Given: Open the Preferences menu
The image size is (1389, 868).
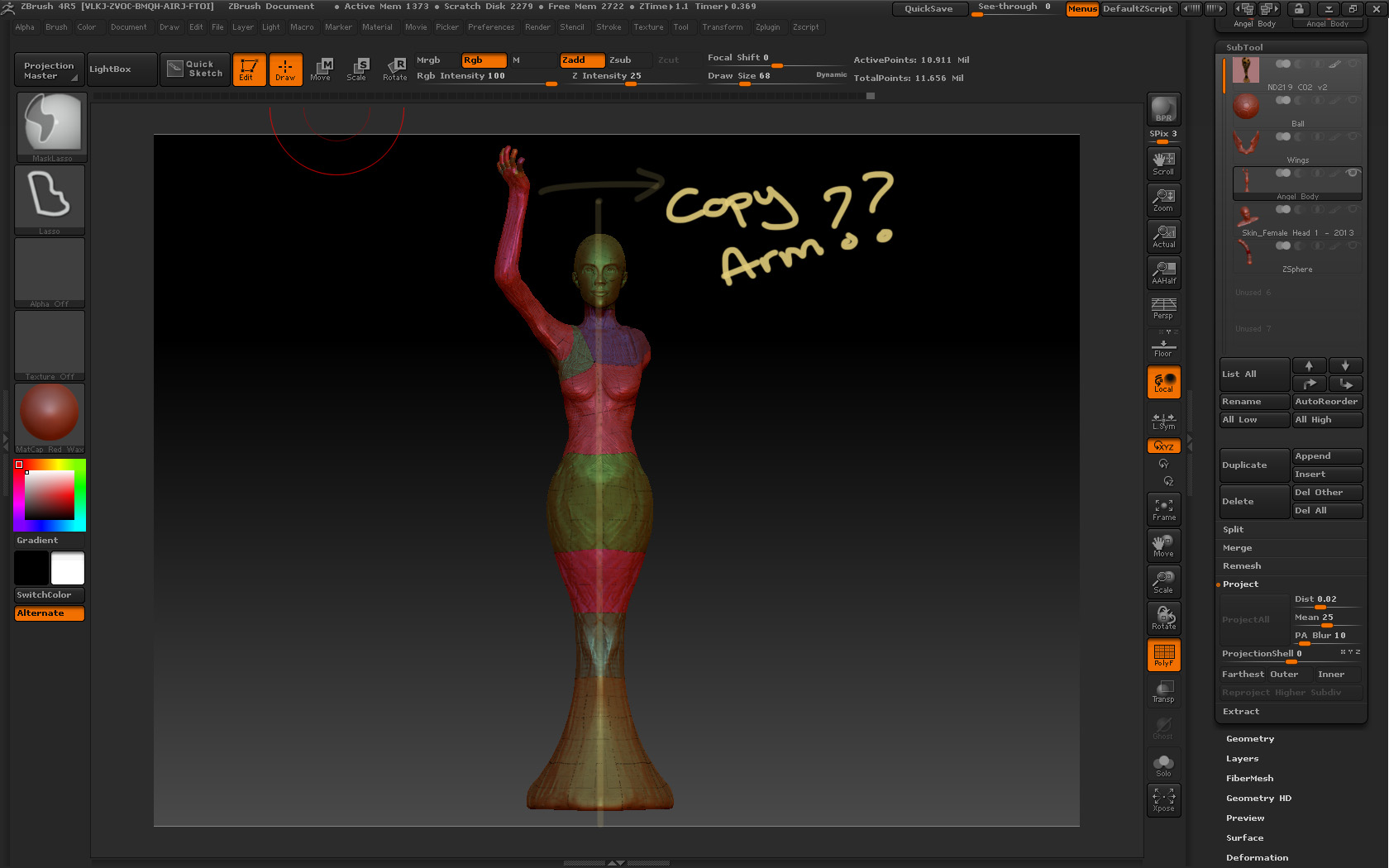Looking at the screenshot, I should 492,26.
